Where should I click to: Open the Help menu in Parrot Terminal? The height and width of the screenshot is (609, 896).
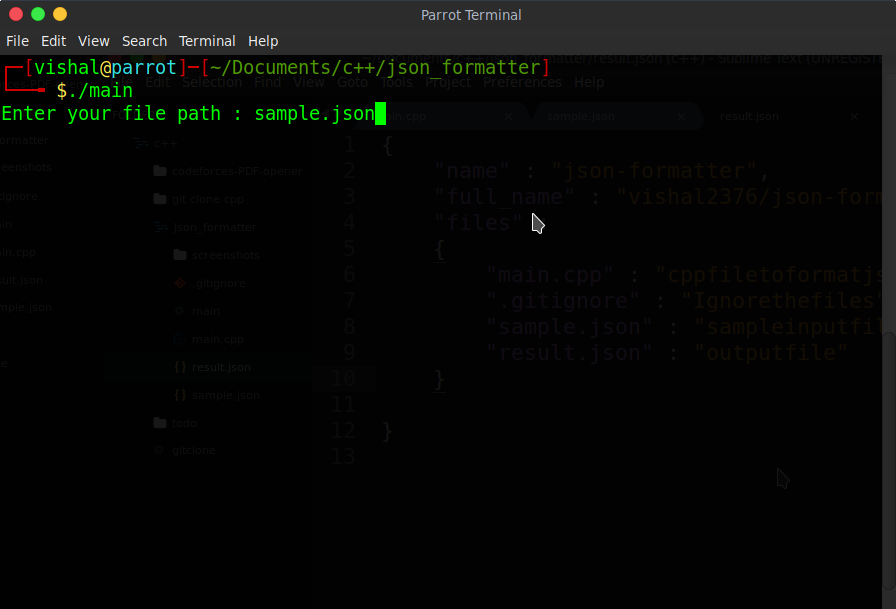click(x=263, y=41)
